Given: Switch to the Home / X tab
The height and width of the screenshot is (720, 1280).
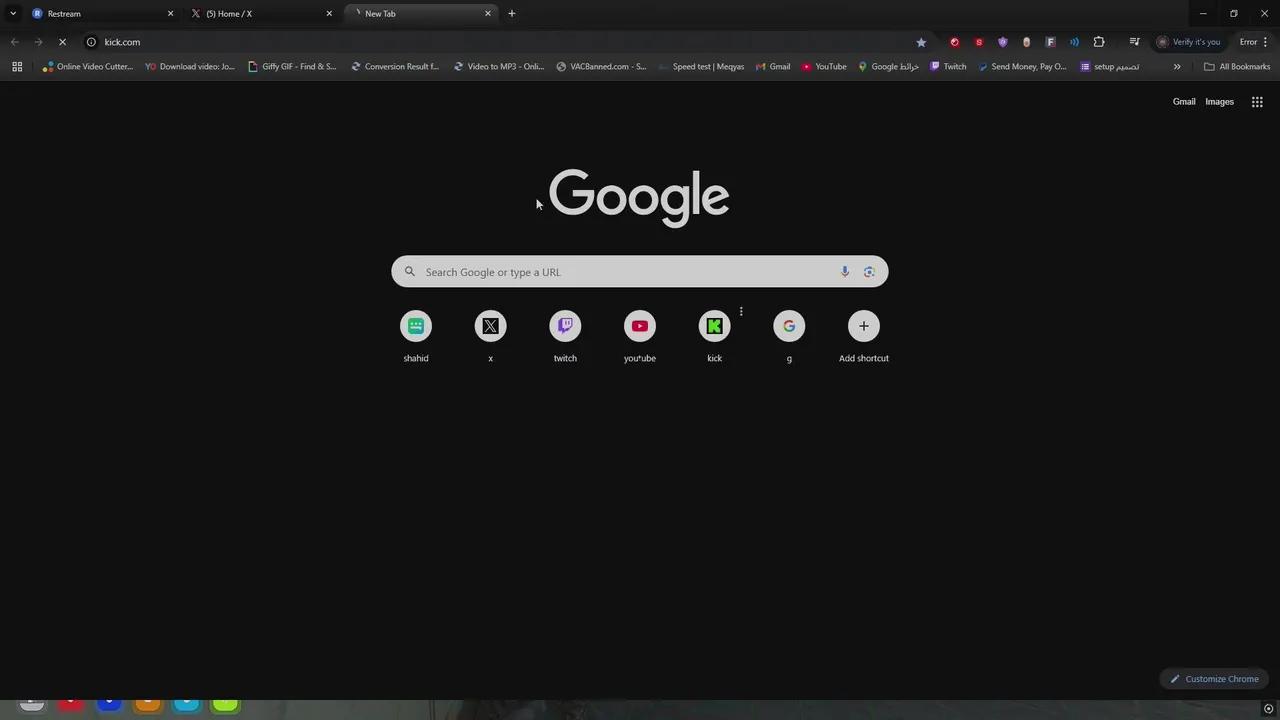Looking at the screenshot, I should click(260, 14).
